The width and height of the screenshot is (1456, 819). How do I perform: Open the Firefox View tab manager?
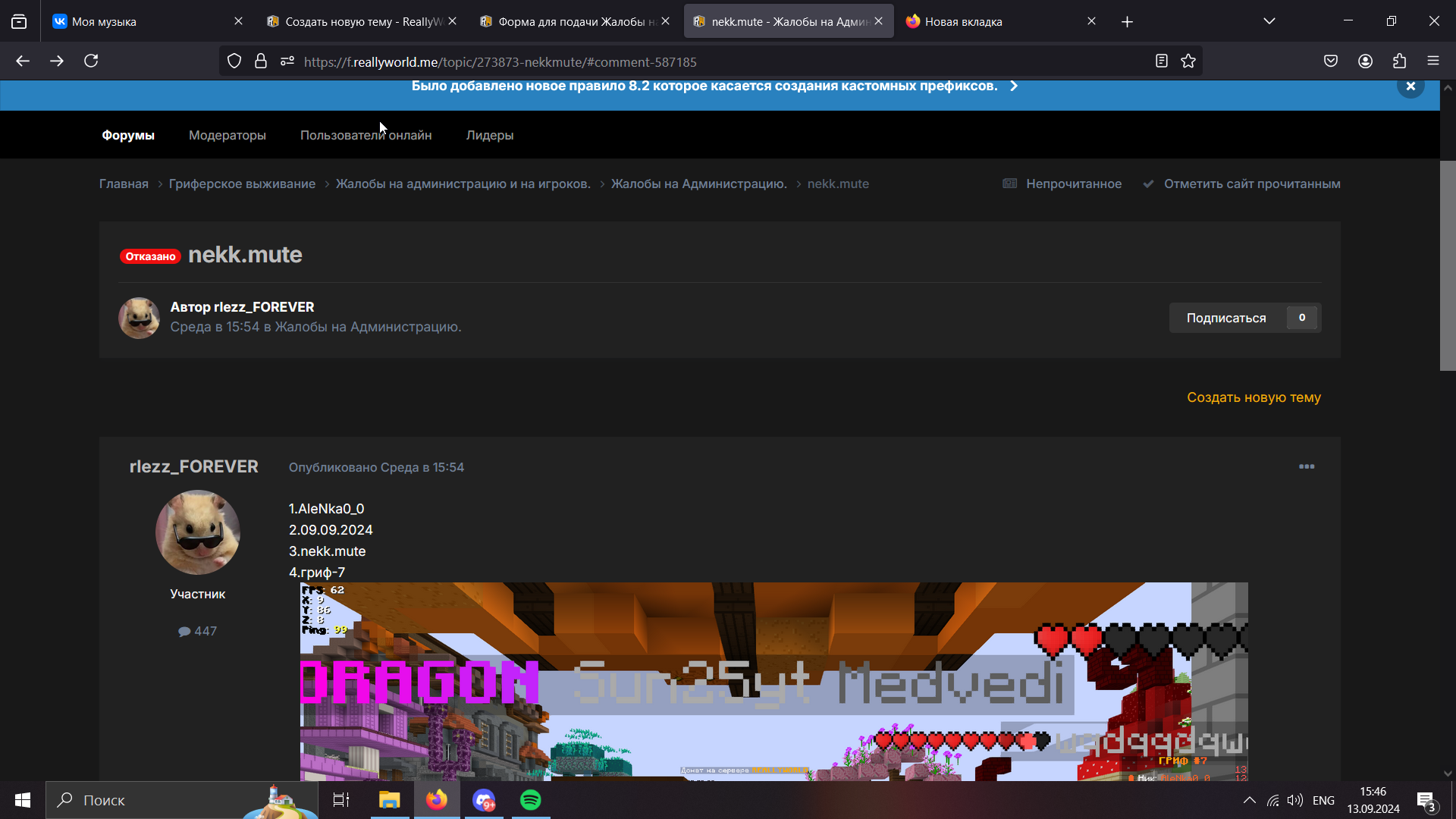(19, 21)
